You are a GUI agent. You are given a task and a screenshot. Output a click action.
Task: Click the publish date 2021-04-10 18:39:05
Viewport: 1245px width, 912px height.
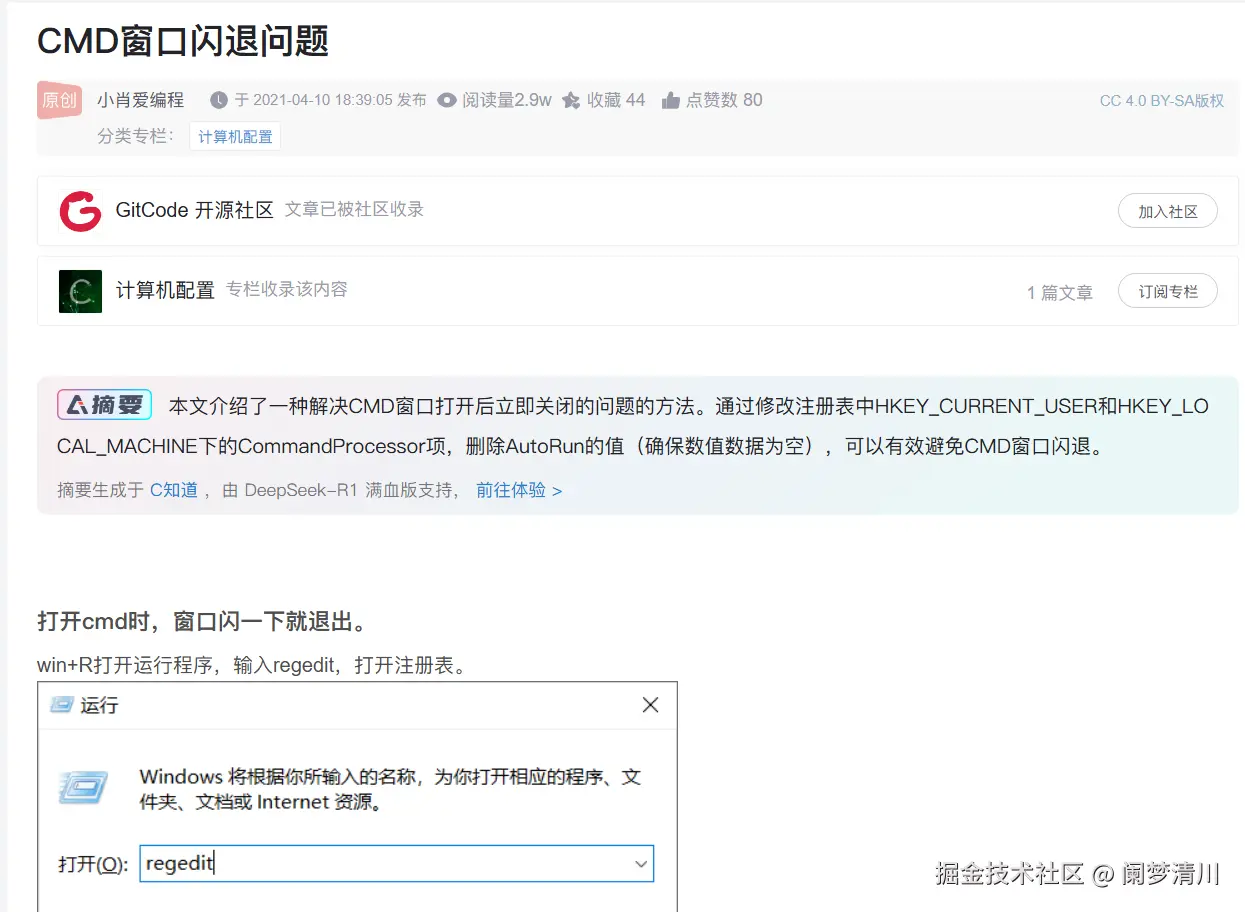click(323, 100)
